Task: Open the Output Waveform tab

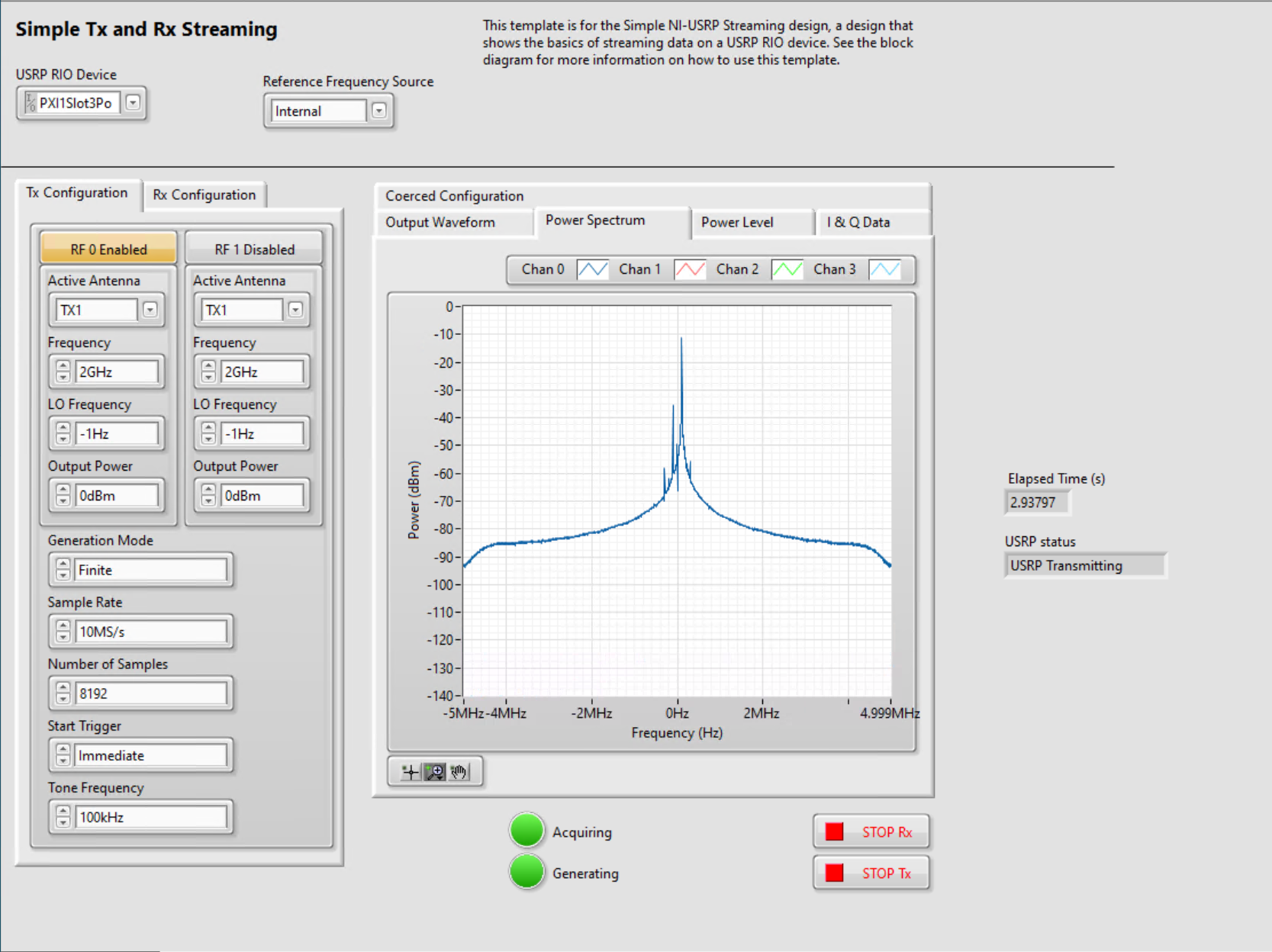Action: pyautogui.click(x=455, y=223)
